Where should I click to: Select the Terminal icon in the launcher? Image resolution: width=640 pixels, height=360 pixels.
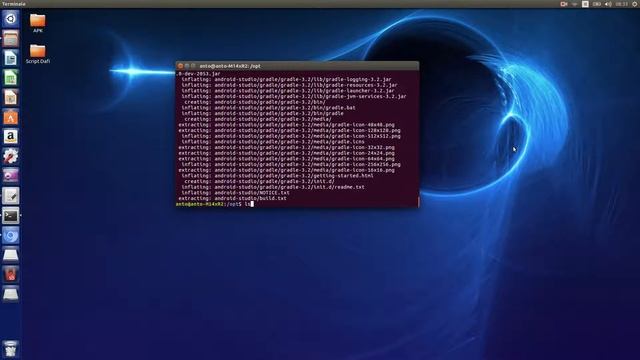pyautogui.click(x=11, y=216)
